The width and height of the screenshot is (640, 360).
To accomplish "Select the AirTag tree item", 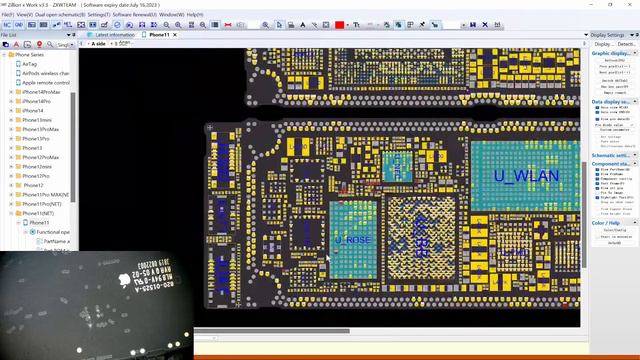I will pyautogui.click(x=29, y=64).
